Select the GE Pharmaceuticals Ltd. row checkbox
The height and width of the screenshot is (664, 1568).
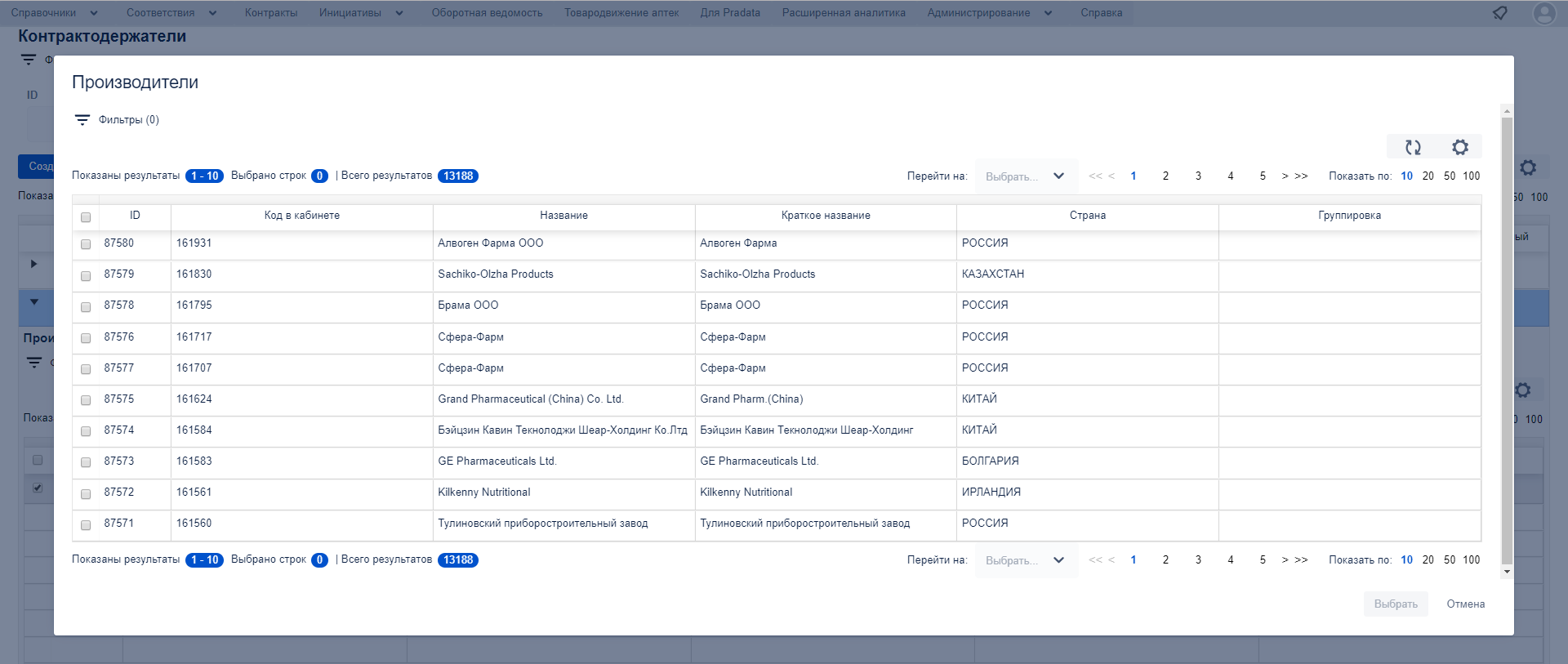(x=86, y=462)
